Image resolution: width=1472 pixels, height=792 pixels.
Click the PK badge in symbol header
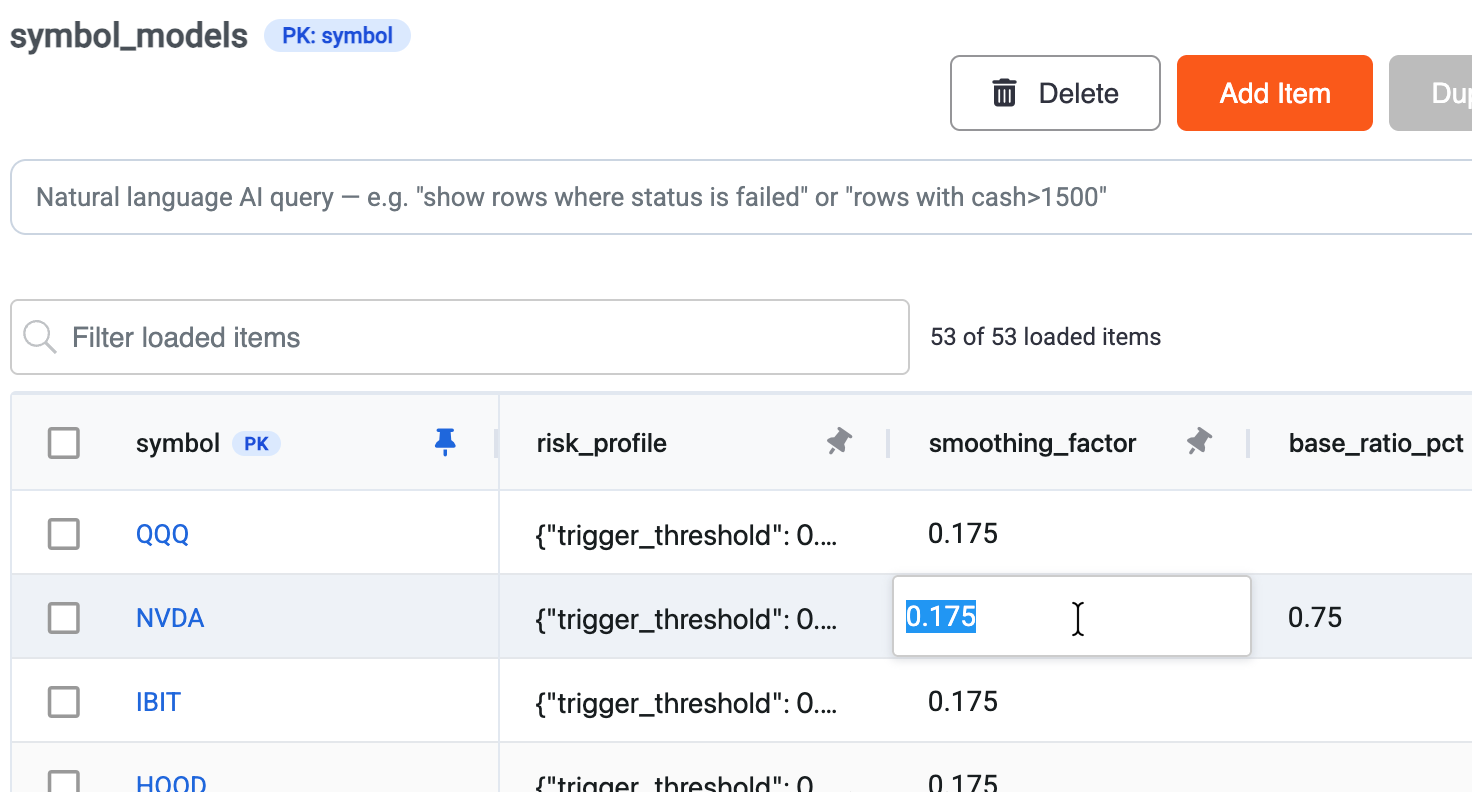[x=256, y=443]
